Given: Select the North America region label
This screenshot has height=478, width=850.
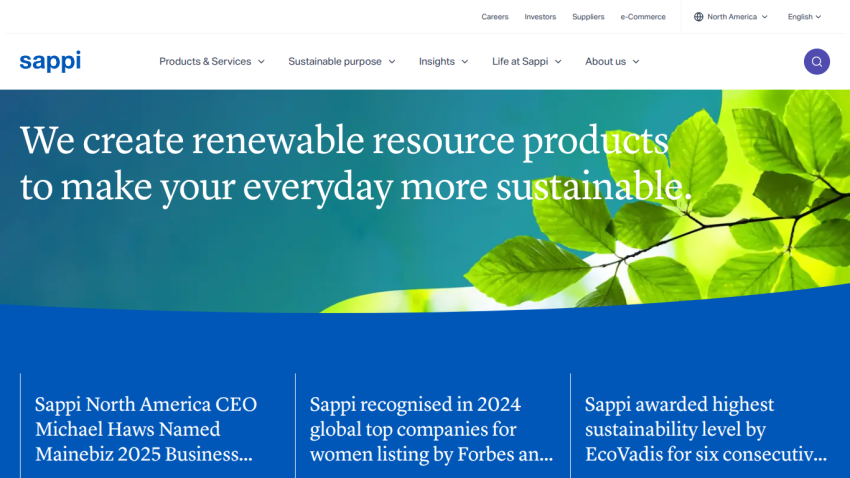Looking at the screenshot, I should 732,17.
